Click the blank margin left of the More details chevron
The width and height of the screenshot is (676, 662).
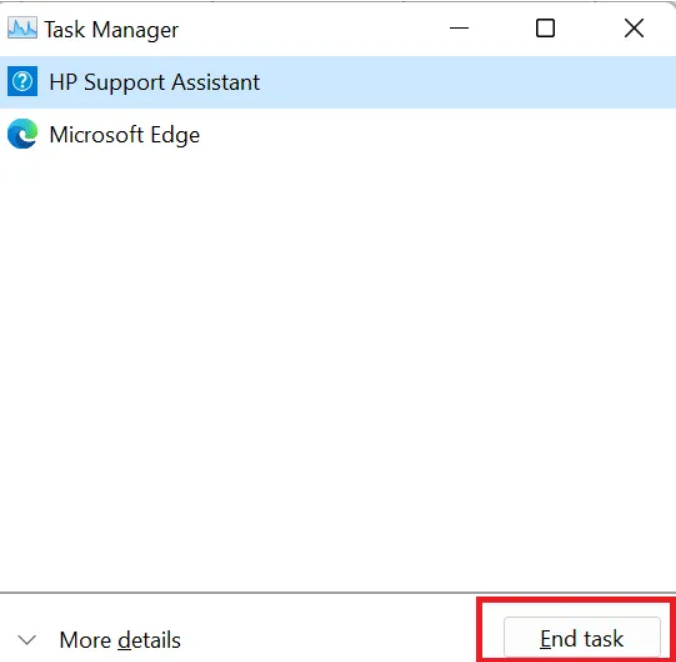pos(8,640)
